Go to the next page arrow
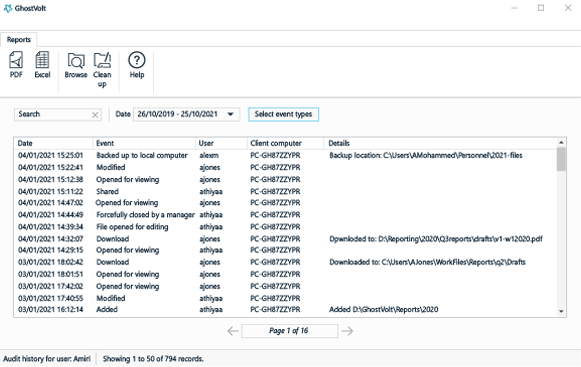This screenshot has width=581, height=367. (x=347, y=331)
